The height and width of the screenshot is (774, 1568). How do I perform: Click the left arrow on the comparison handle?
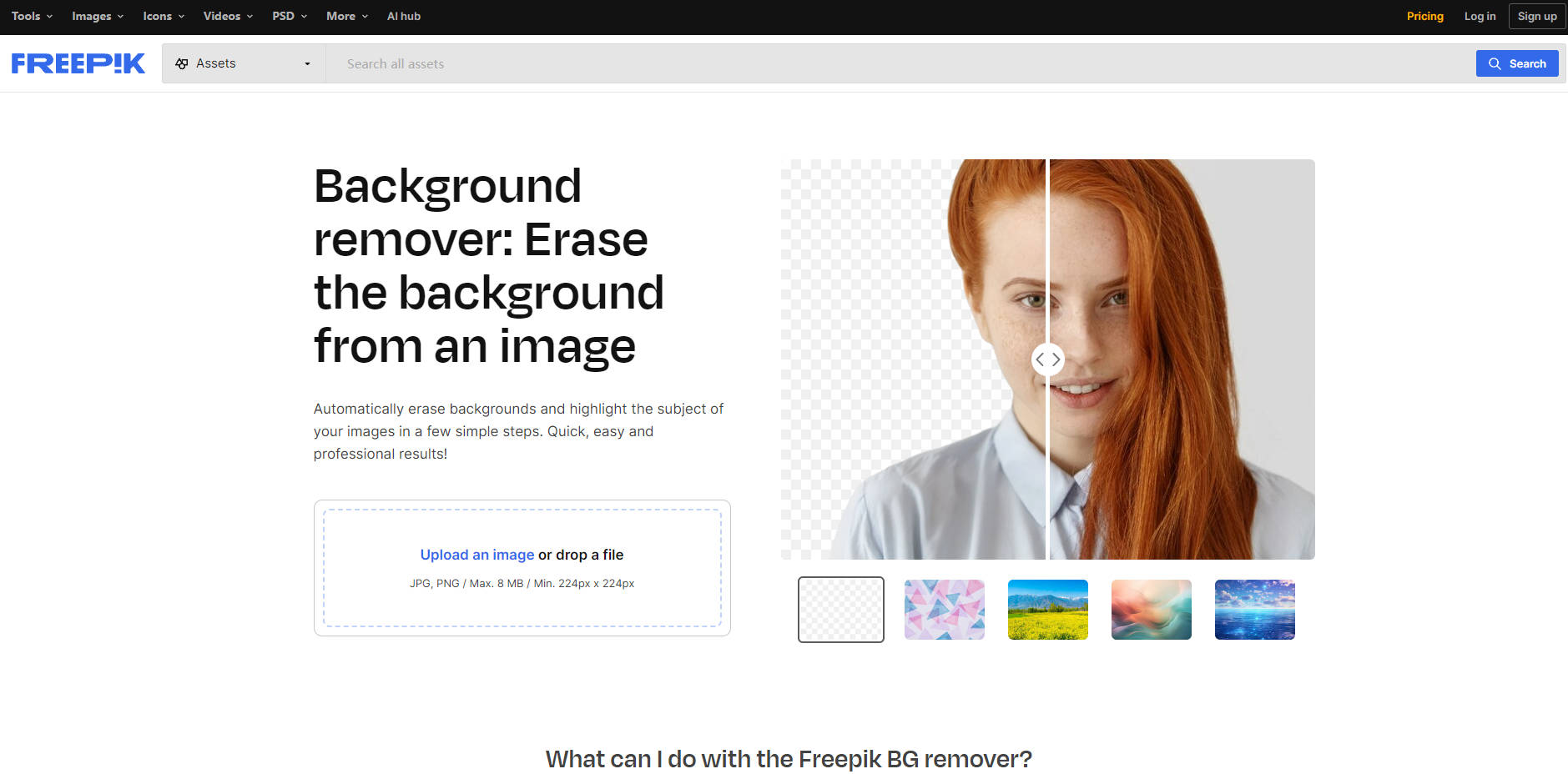[x=1041, y=359]
